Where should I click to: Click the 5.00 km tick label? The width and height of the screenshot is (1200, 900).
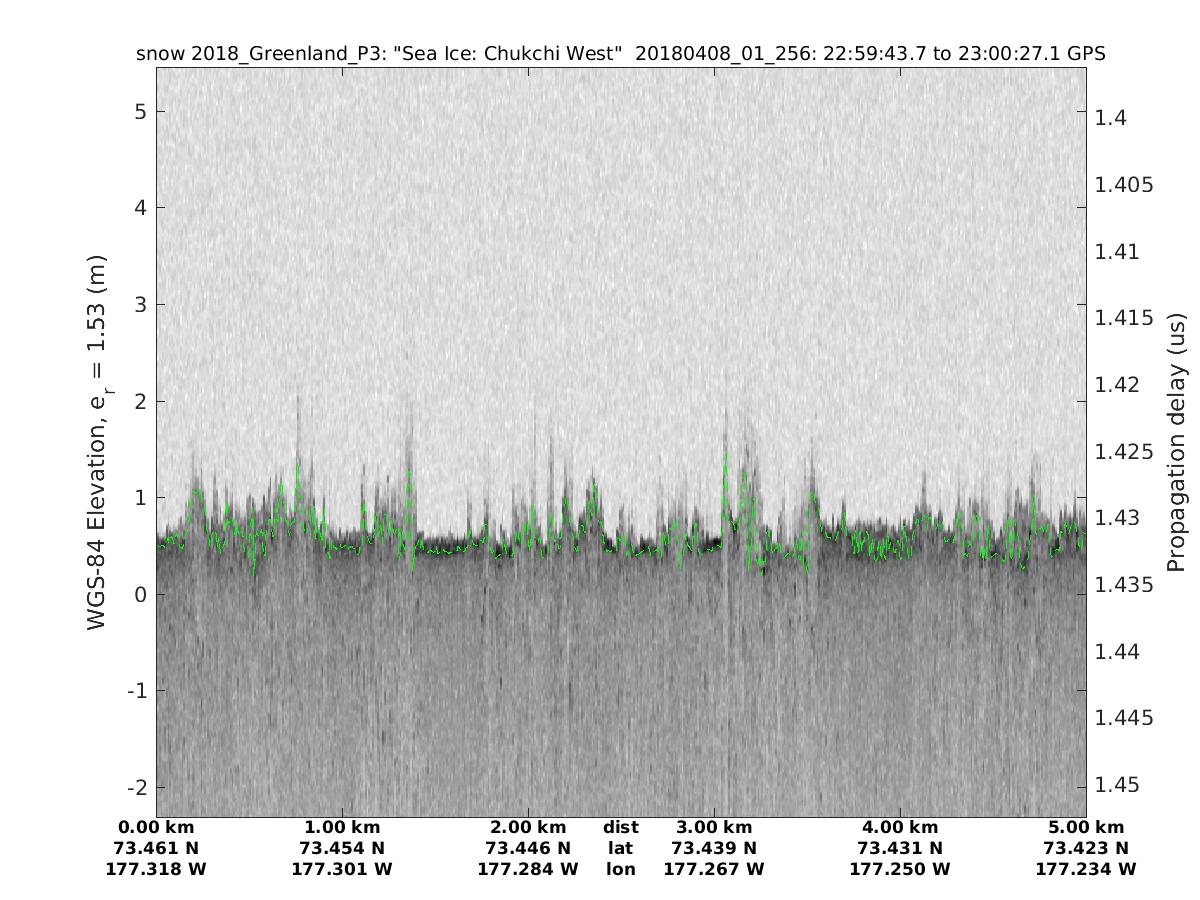(x=1086, y=827)
